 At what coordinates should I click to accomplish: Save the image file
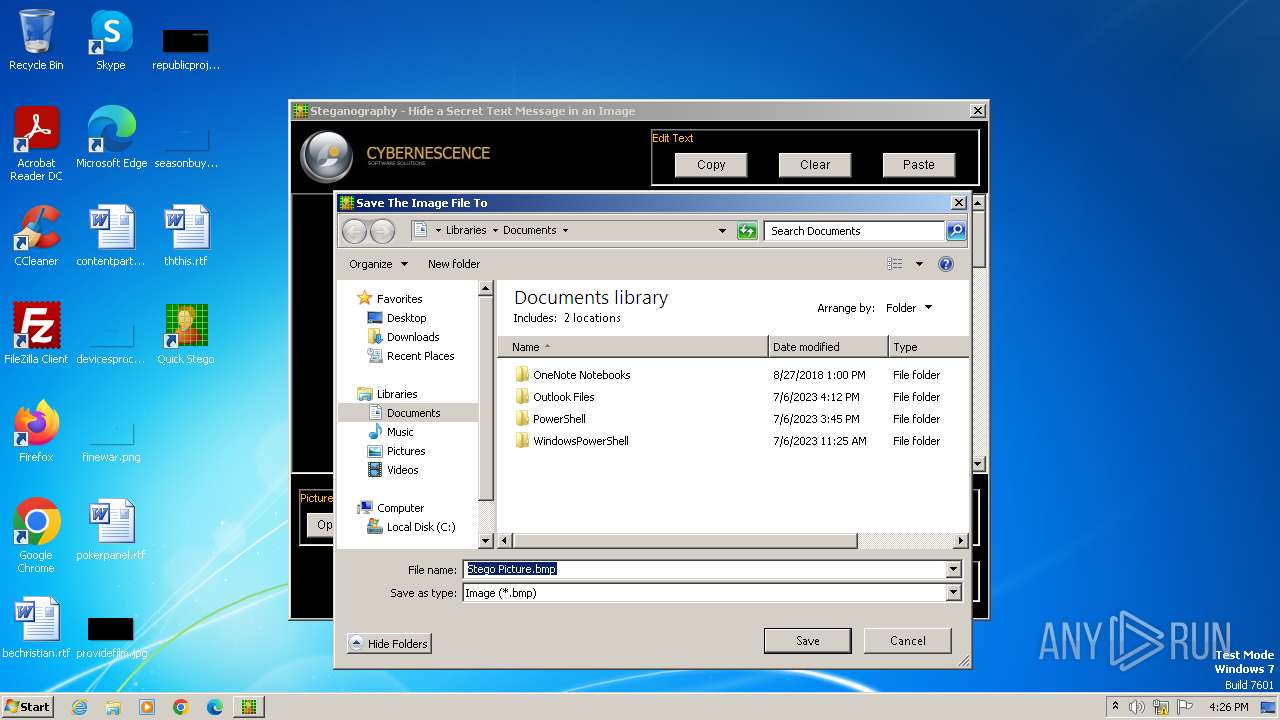coord(807,641)
